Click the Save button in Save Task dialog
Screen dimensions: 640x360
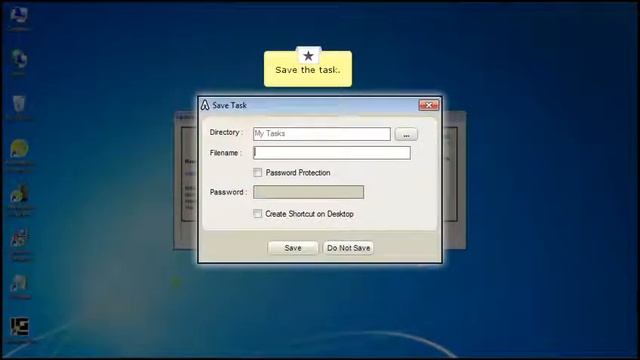click(x=293, y=248)
